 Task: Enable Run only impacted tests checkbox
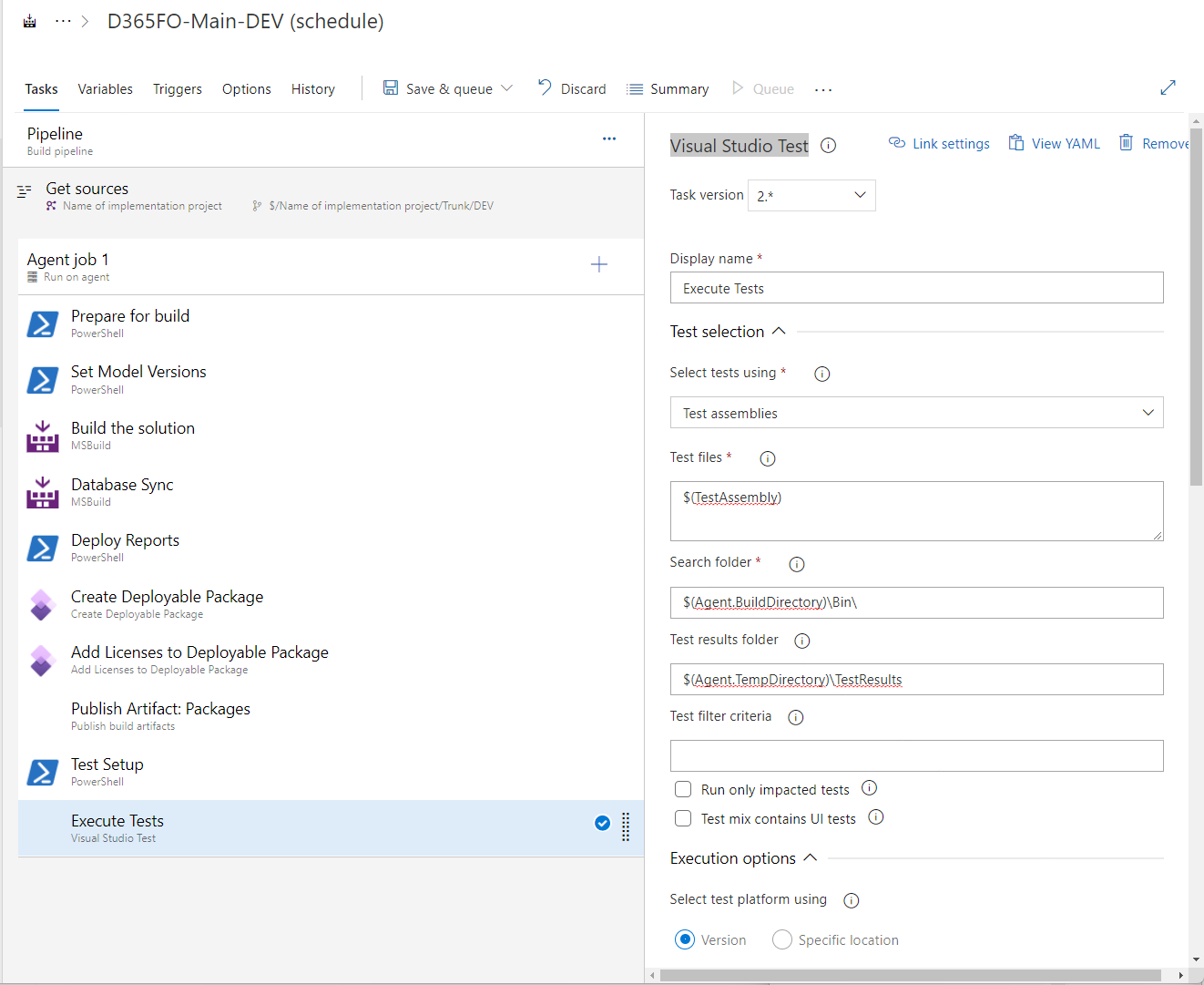coord(683,789)
